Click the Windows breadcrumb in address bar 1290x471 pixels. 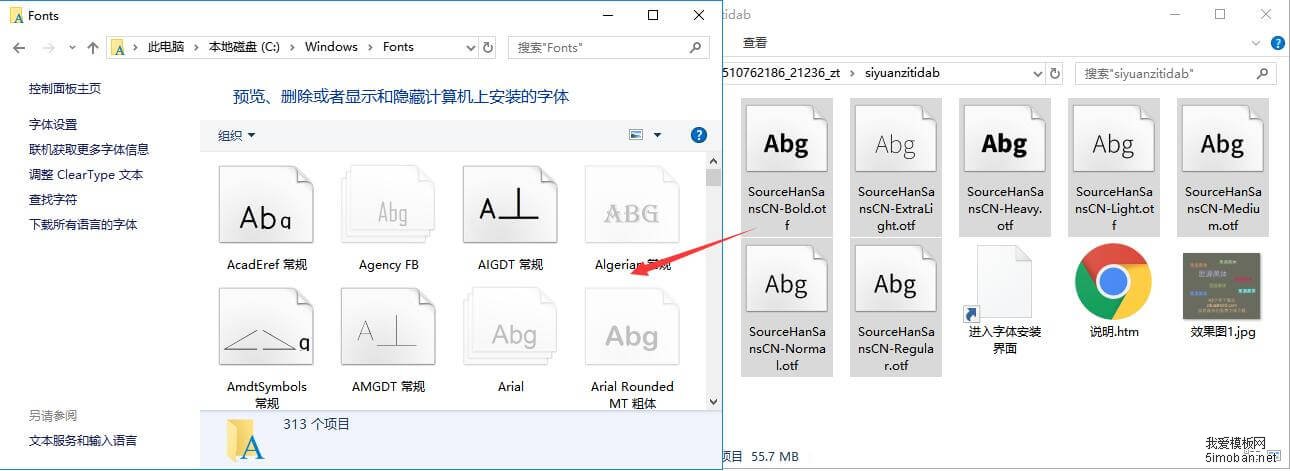click(331, 47)
